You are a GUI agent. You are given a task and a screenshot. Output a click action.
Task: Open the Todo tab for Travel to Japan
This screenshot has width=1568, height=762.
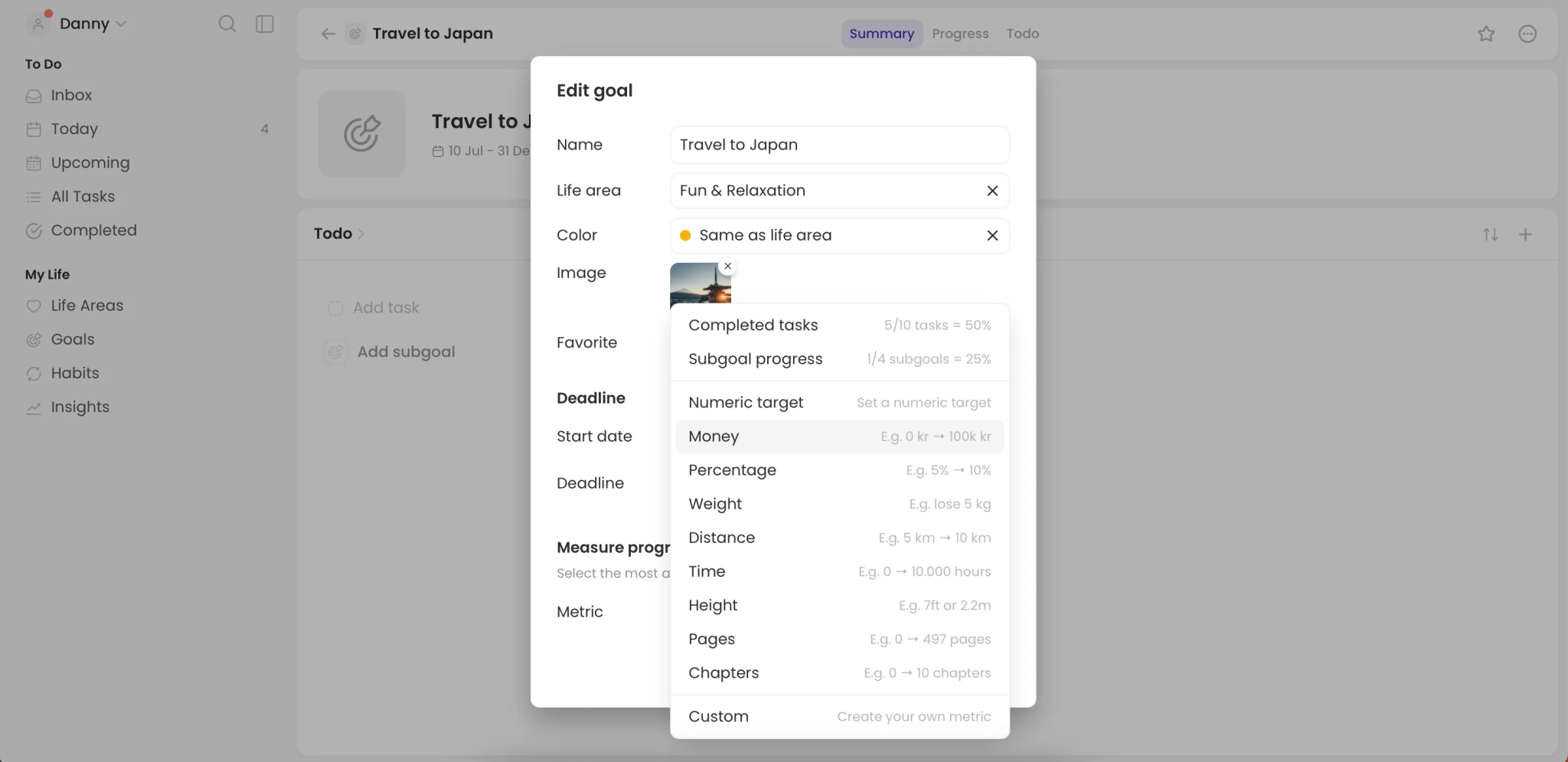pos(1023,34)
